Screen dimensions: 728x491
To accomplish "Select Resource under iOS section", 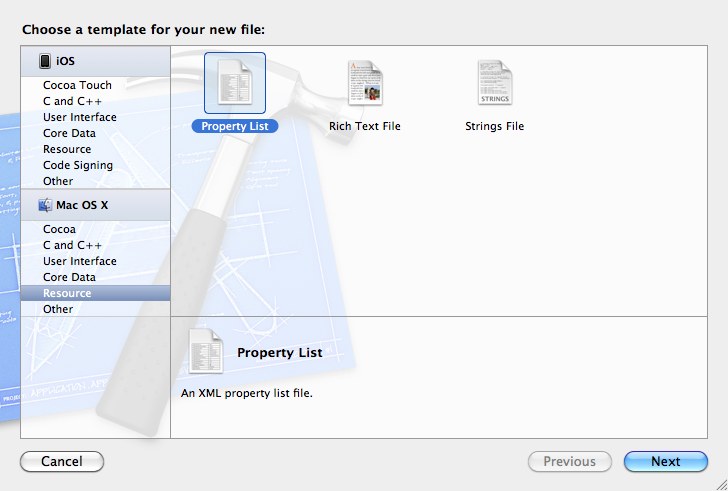I will 67,149.
